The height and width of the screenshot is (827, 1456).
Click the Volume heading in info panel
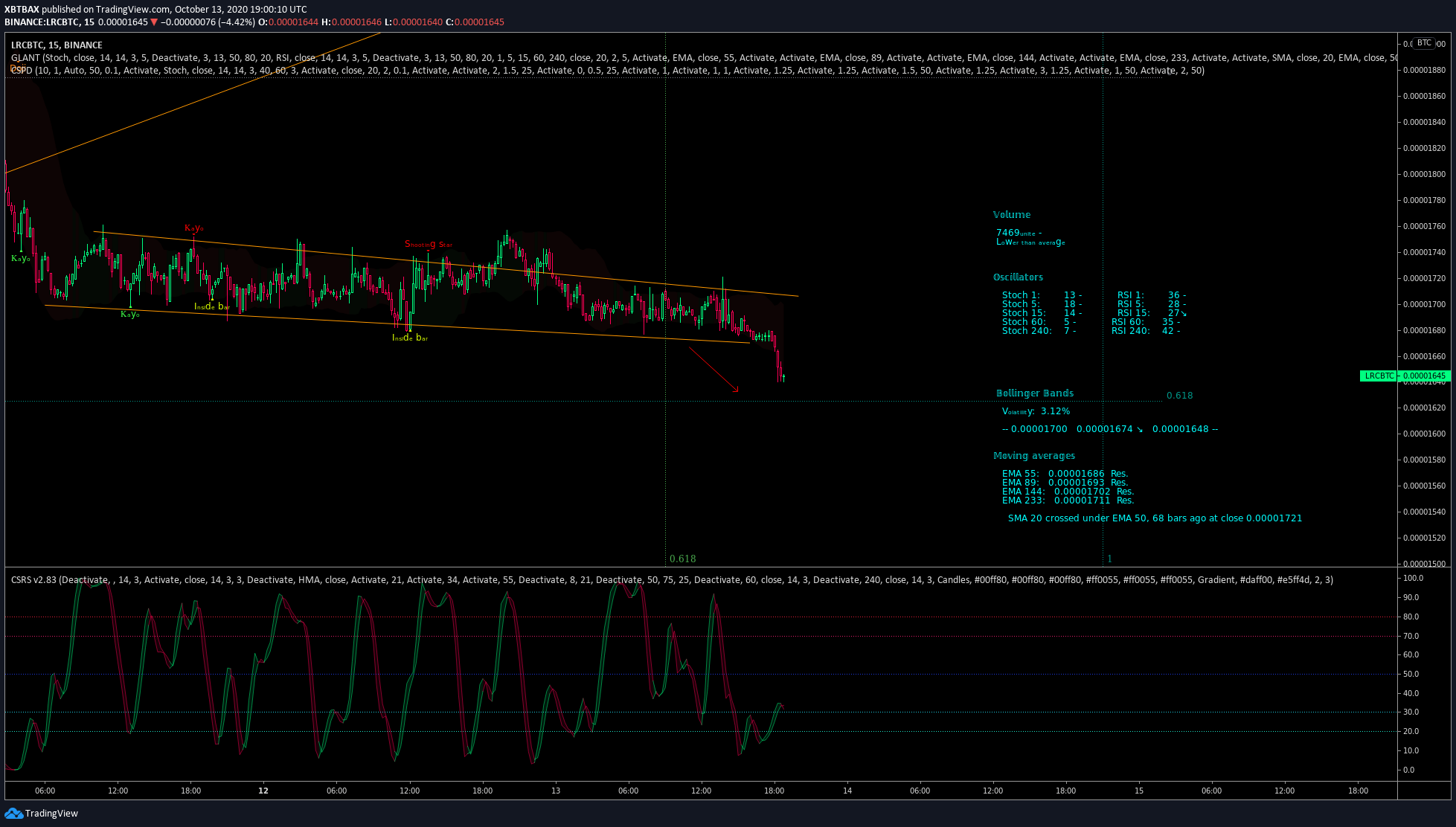coord(1012,215)
